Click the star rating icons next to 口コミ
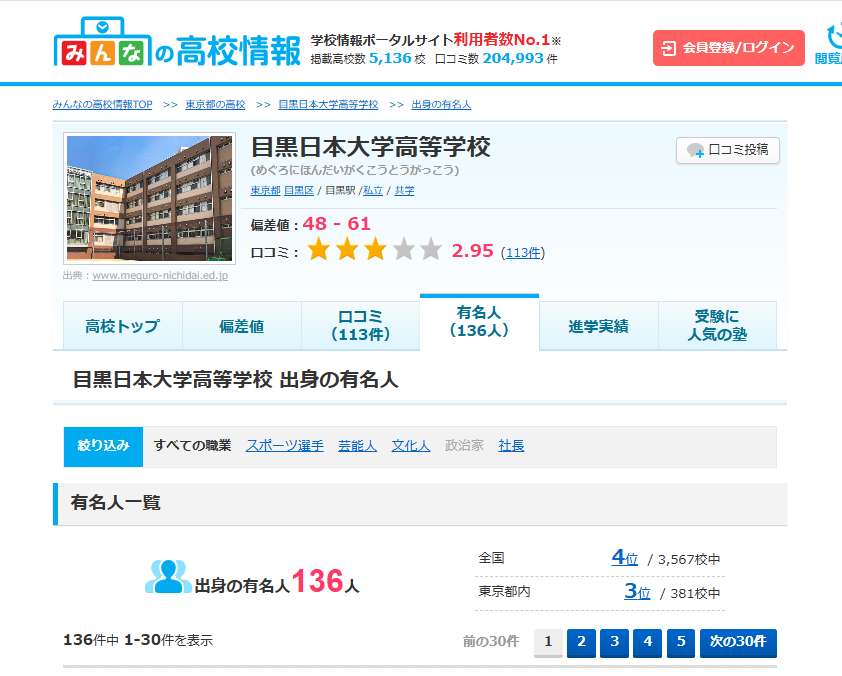842x676 pixels. 374,250
